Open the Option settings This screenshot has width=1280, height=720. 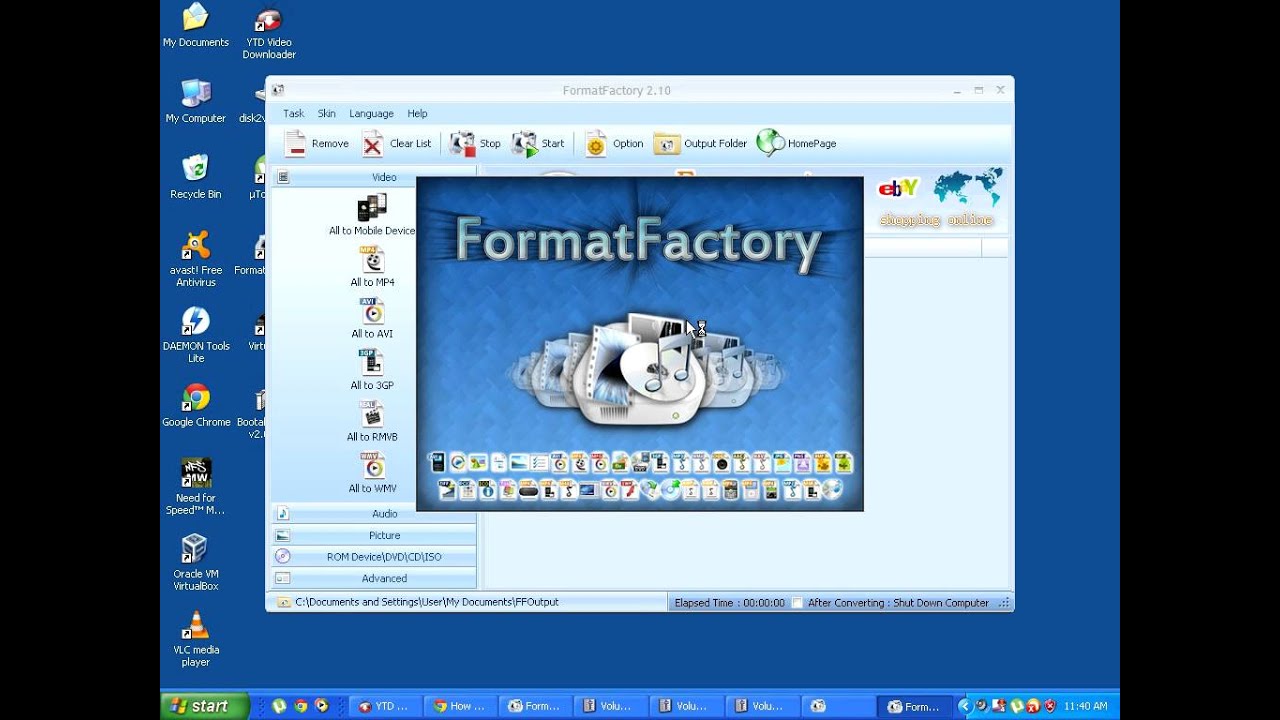[x=614, y=144]
